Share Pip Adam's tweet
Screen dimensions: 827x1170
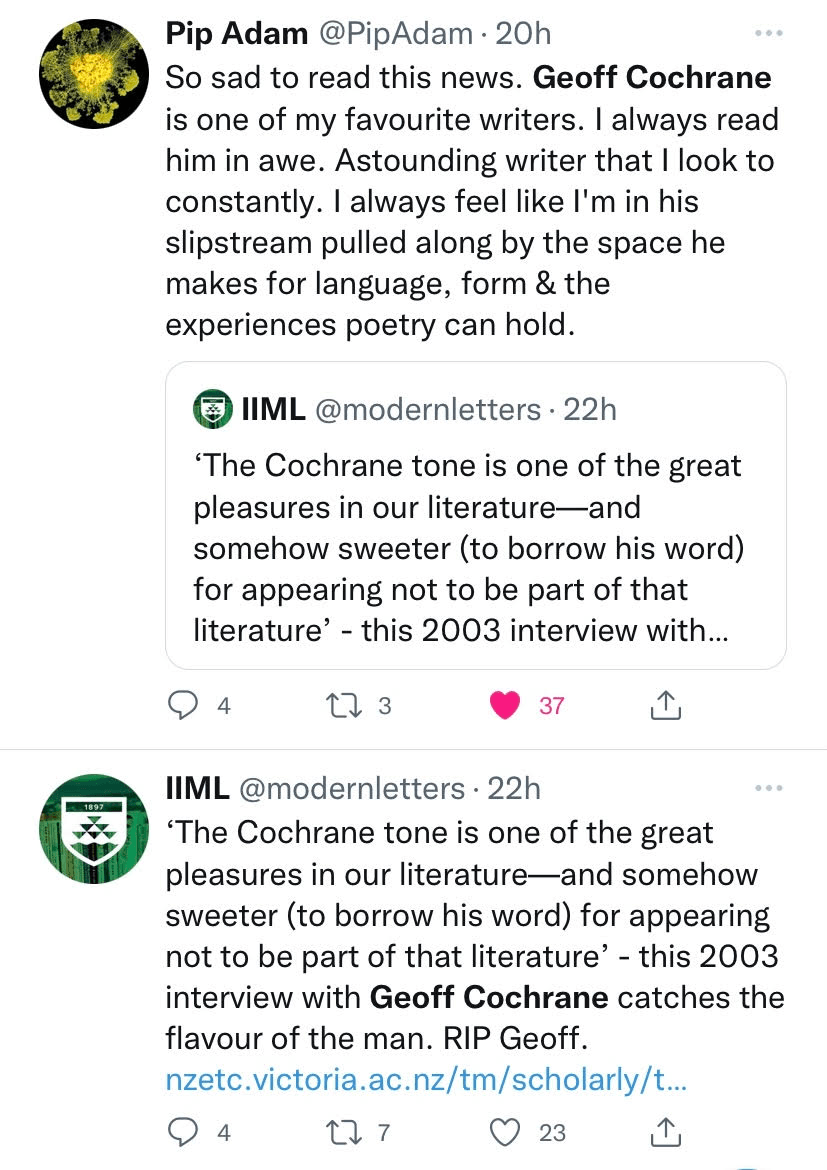(x=665, y=706)
